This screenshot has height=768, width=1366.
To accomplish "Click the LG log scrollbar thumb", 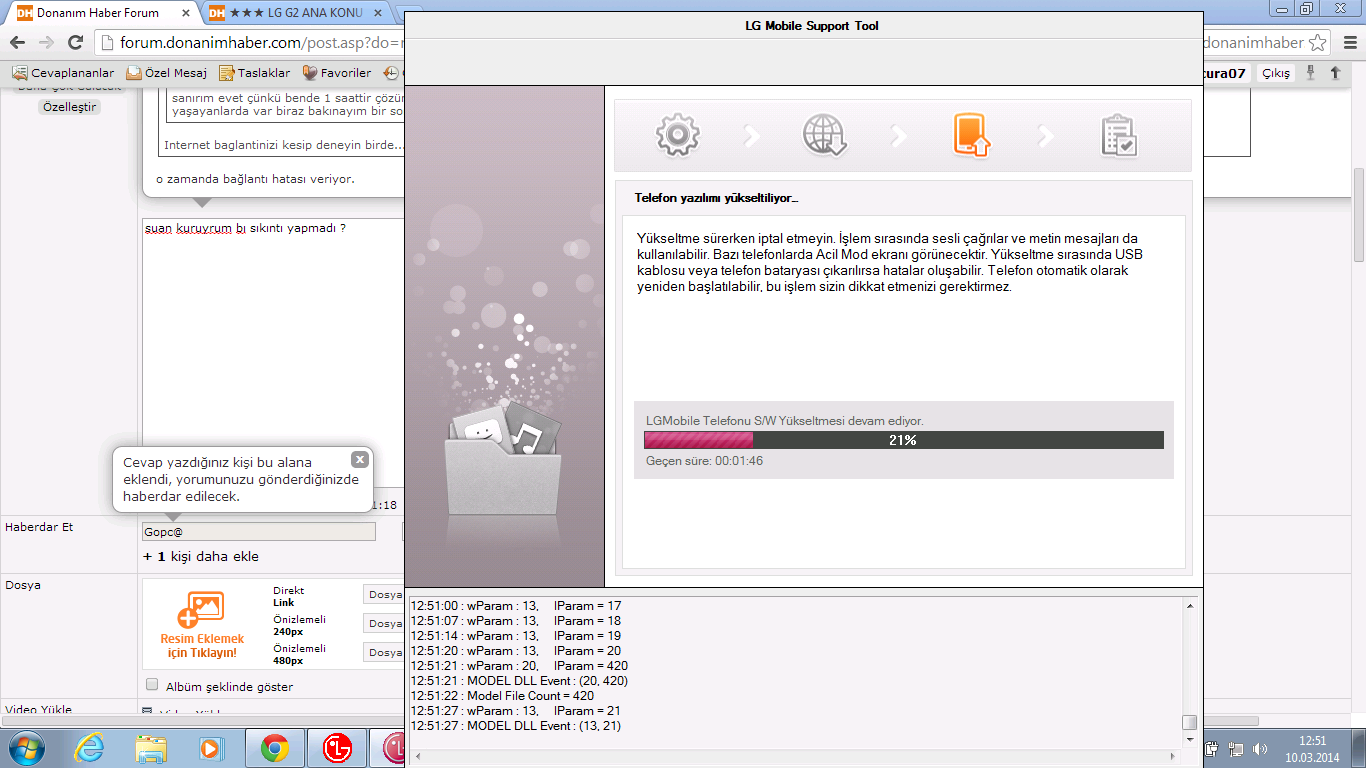I will click(1190, 722).
